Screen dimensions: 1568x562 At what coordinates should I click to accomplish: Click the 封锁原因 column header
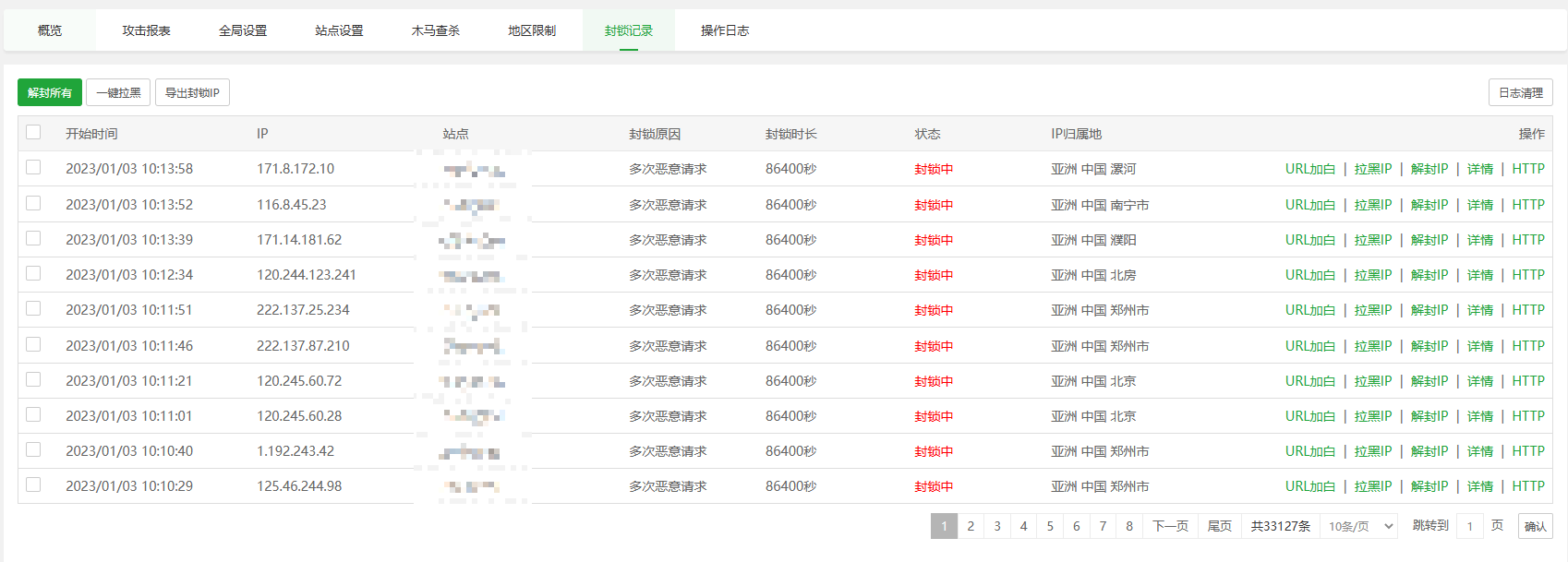click(x=655, y=134)
